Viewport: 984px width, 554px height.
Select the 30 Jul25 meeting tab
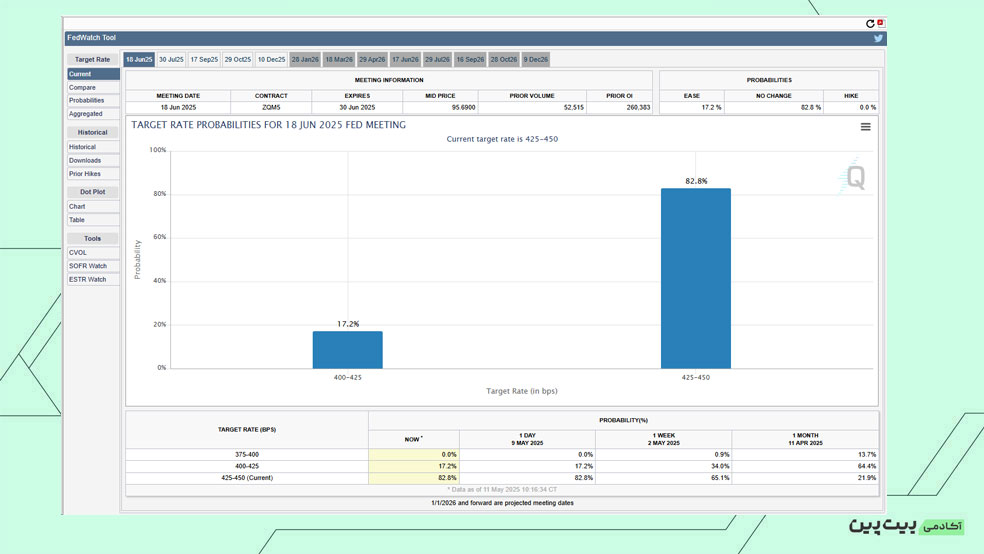[171, 60]
